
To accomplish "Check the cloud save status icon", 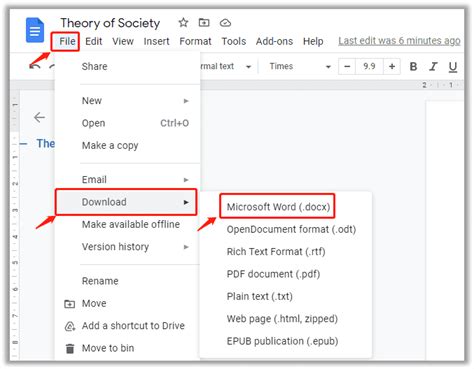I will (x=225, y=23).
